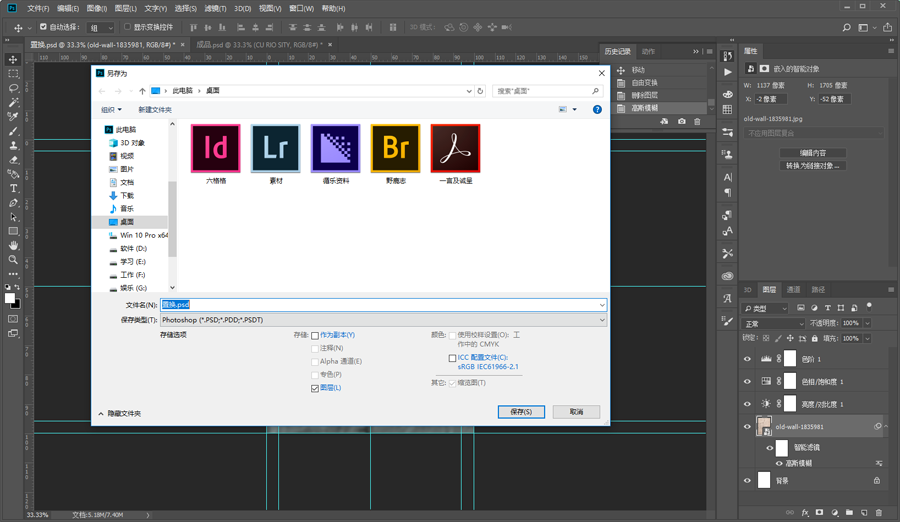Click the help icon in the save dialog
900x522 pixels.
[x=597, y=109]
